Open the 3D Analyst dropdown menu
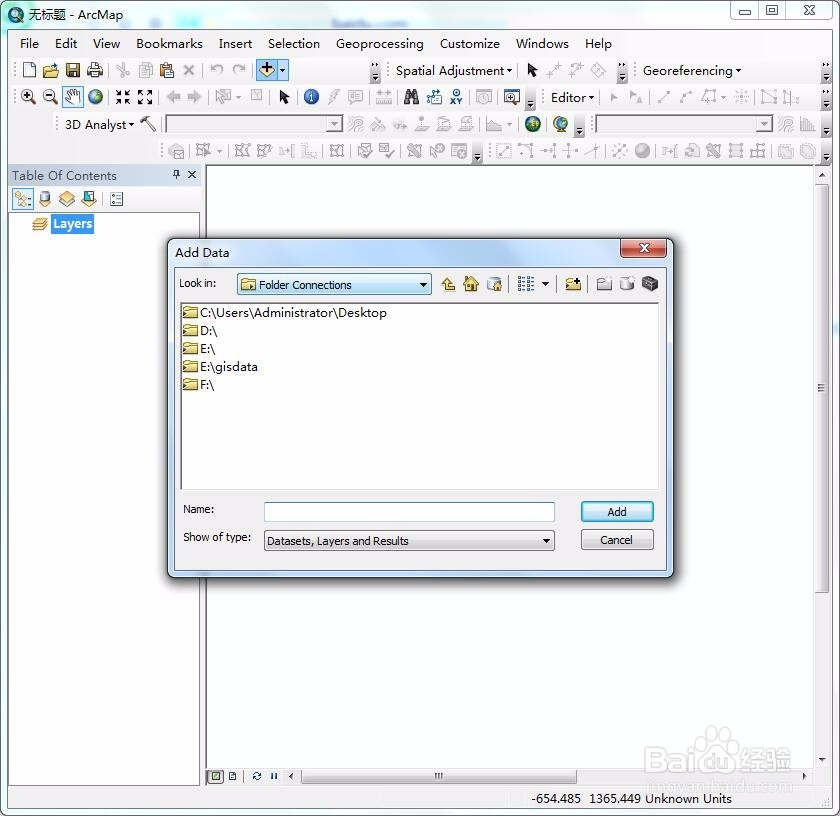The image size is (840, 816). point(99,124)
